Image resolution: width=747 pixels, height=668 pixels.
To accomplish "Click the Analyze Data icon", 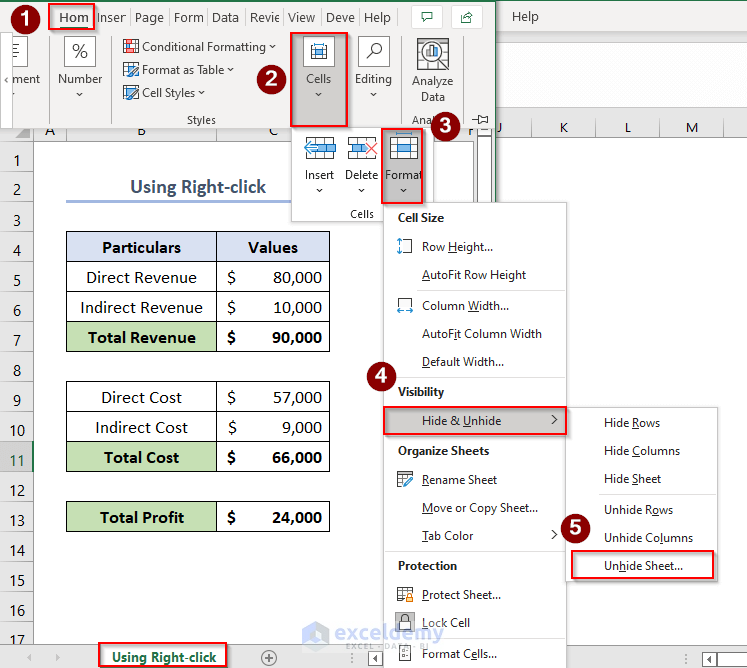I will (433, 55).
